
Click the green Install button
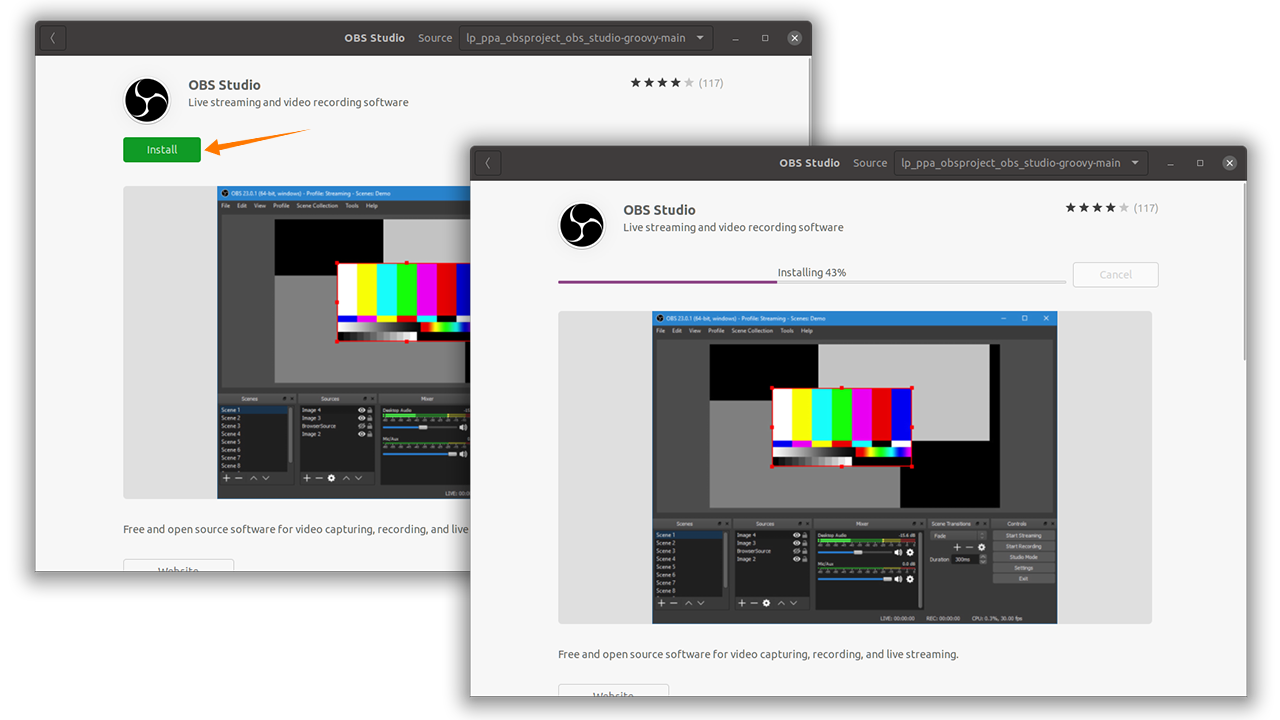162,150
